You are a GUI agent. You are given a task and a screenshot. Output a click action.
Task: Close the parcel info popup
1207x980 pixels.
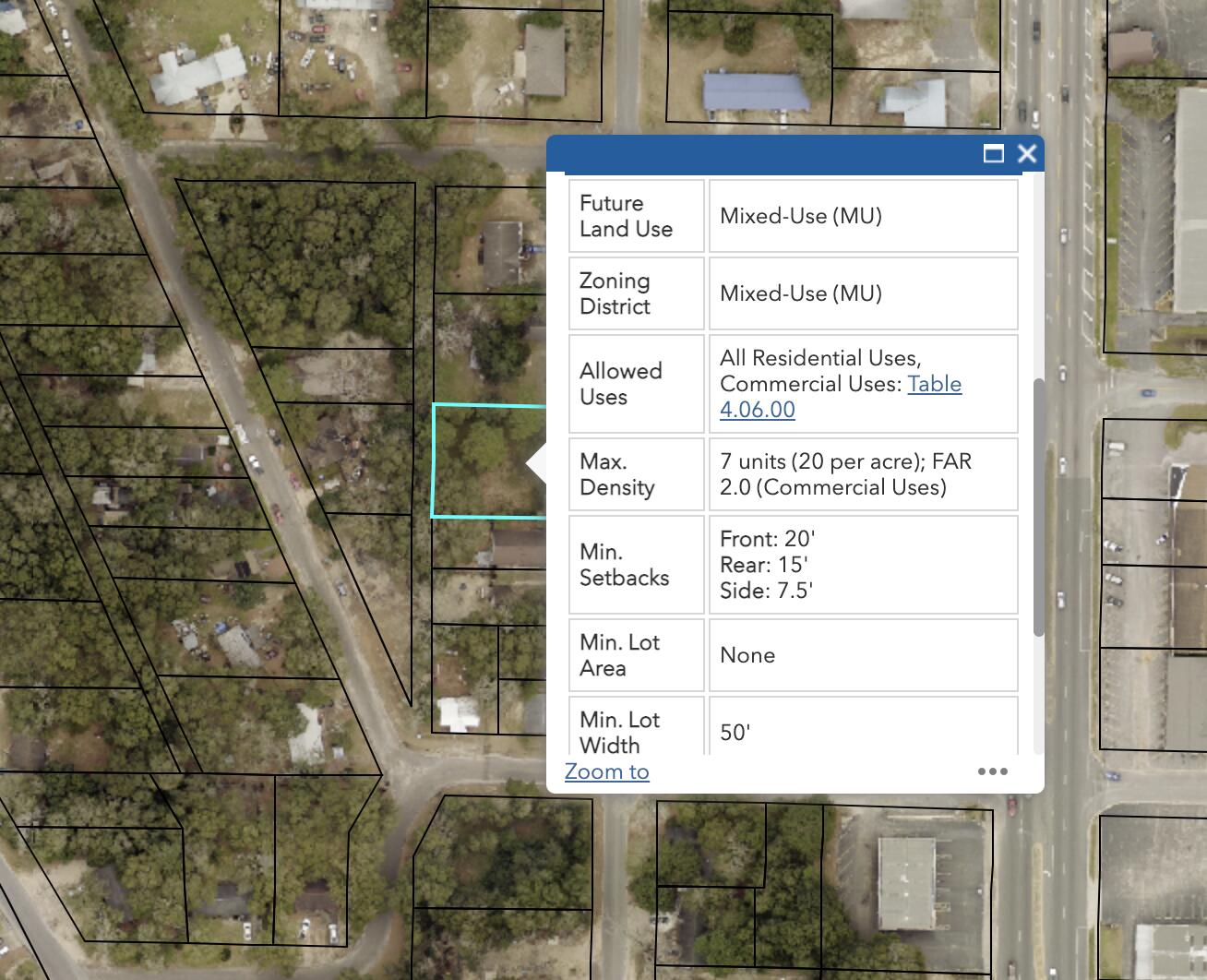[1027, 154]
